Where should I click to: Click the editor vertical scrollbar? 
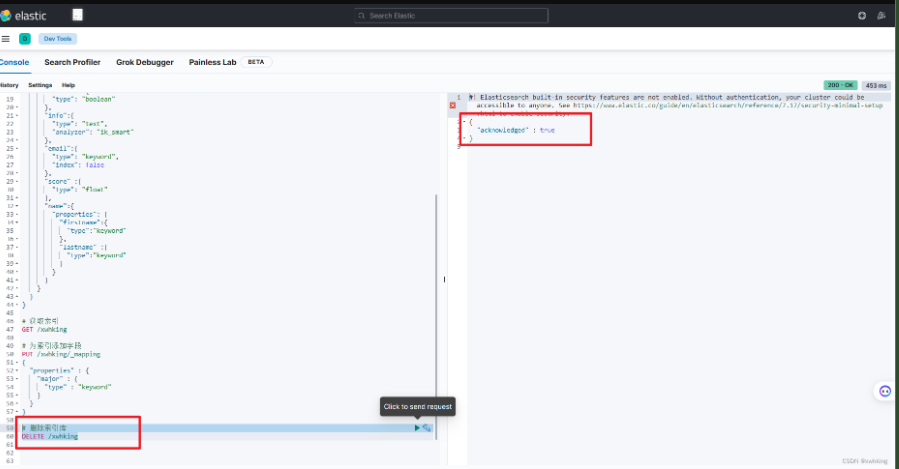click(436, 300)
